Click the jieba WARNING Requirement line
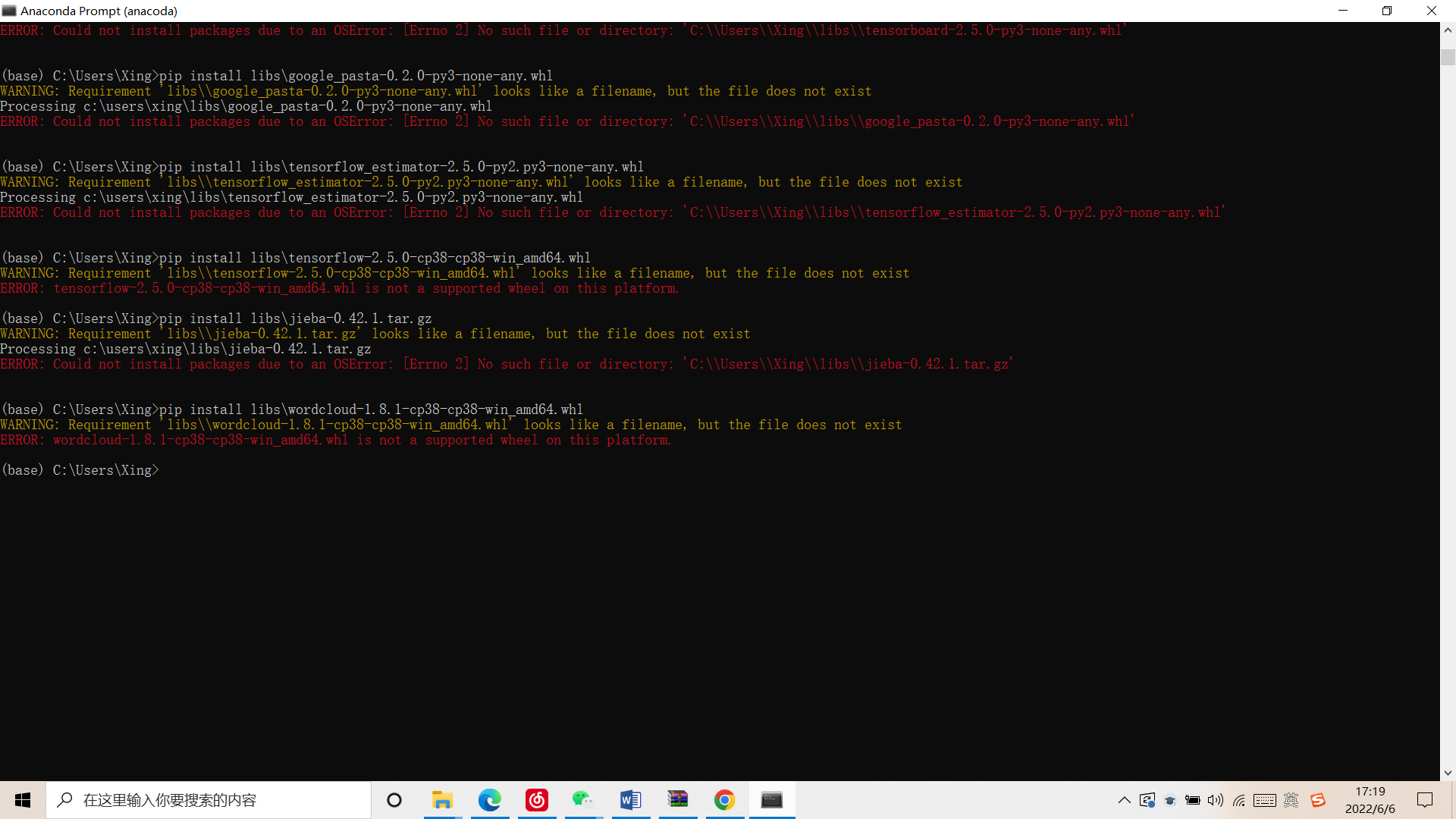Image resolution: width=1456 pixels, height=819 pixels. [x=375, y=334]
